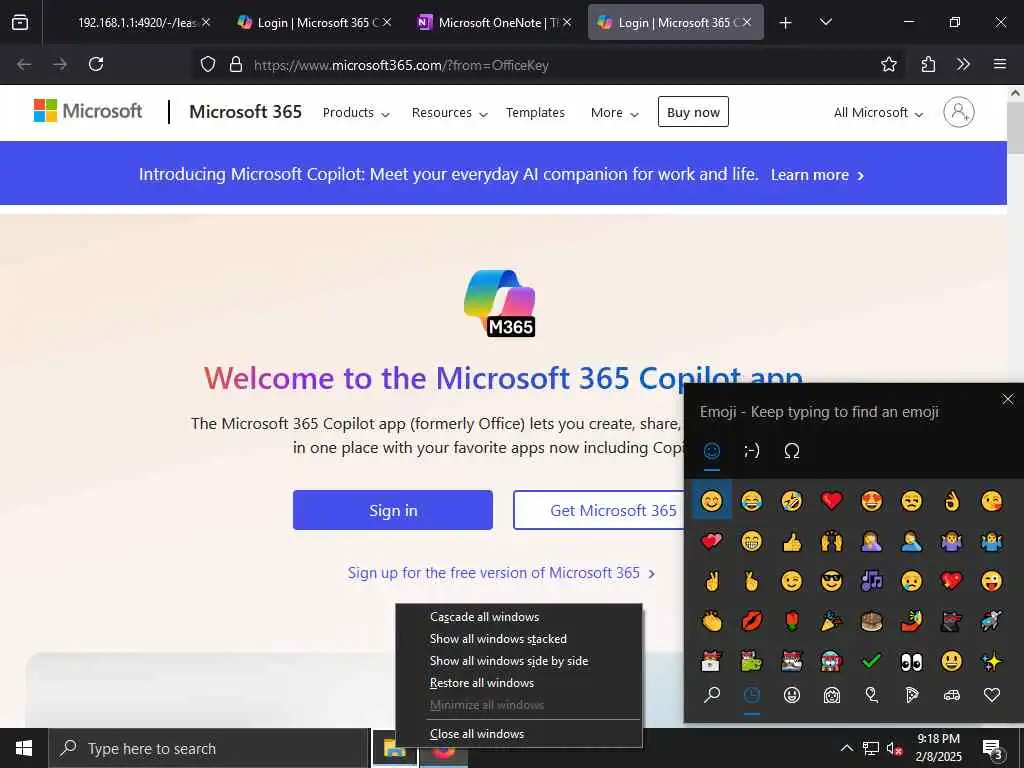The height and width of the screenshot is (768, 1024).
Task: Expand the All Microsoft dropdown
Action: [878, 112]
